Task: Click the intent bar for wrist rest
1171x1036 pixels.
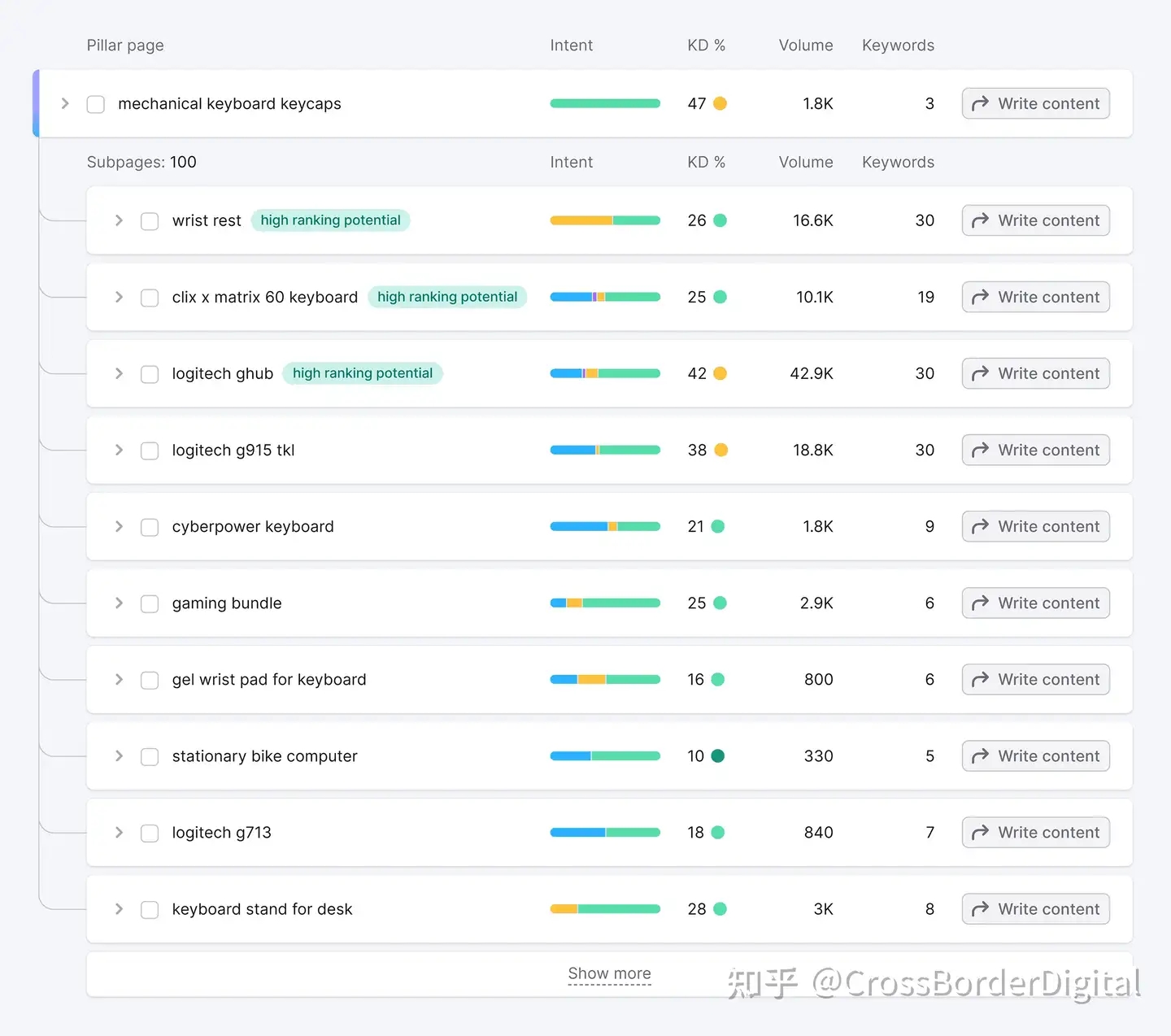Action: pyautogui.click(x=605, y=220)
